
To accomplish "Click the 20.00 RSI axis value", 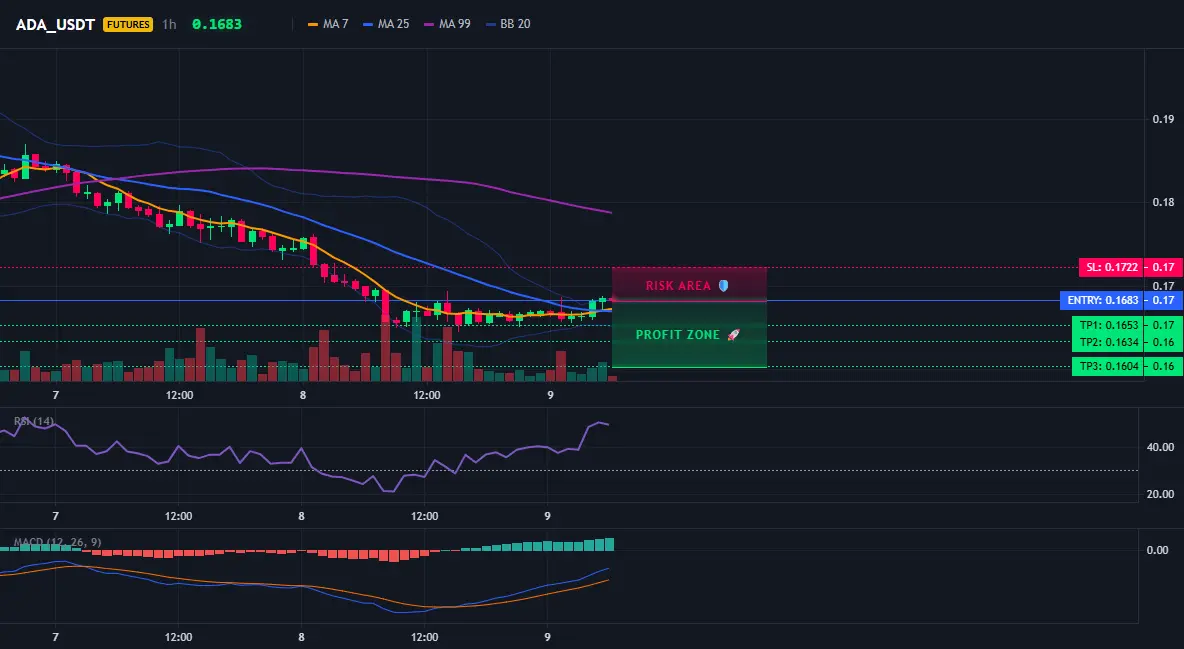I will [1161, 494].
